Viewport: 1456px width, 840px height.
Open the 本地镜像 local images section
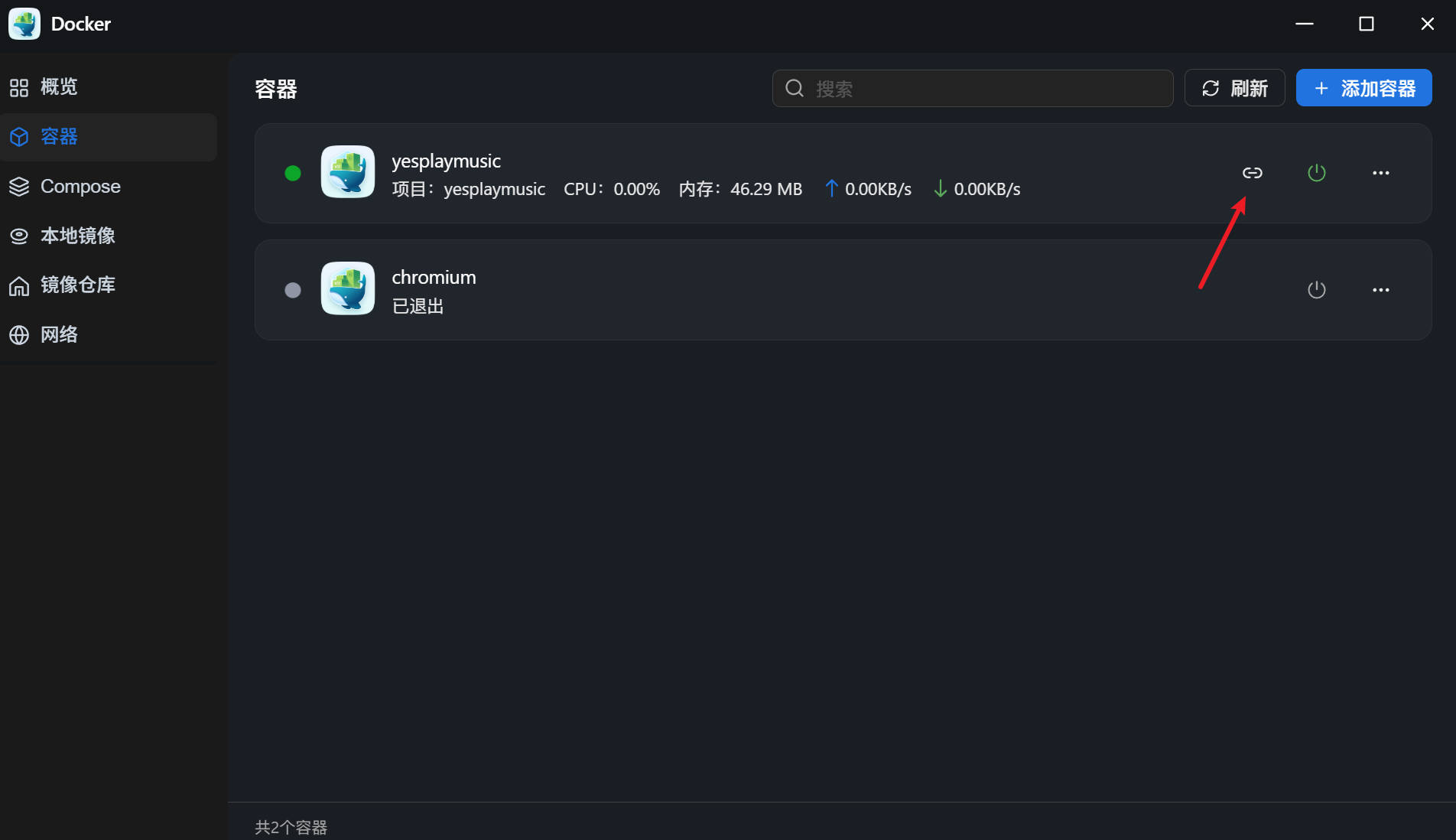coord(77,236)
